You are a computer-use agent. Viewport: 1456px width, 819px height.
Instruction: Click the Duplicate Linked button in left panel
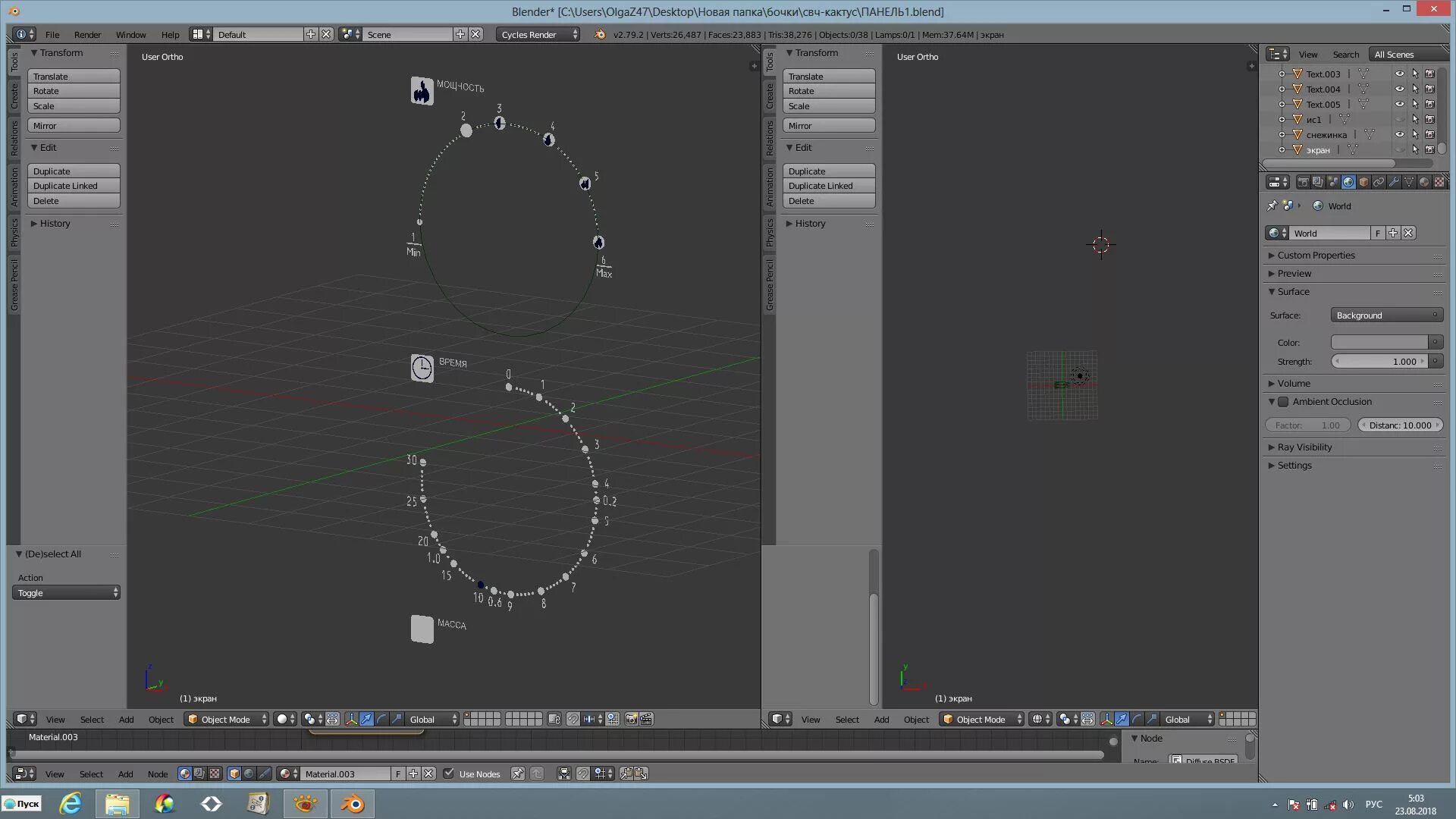(74, 186)
